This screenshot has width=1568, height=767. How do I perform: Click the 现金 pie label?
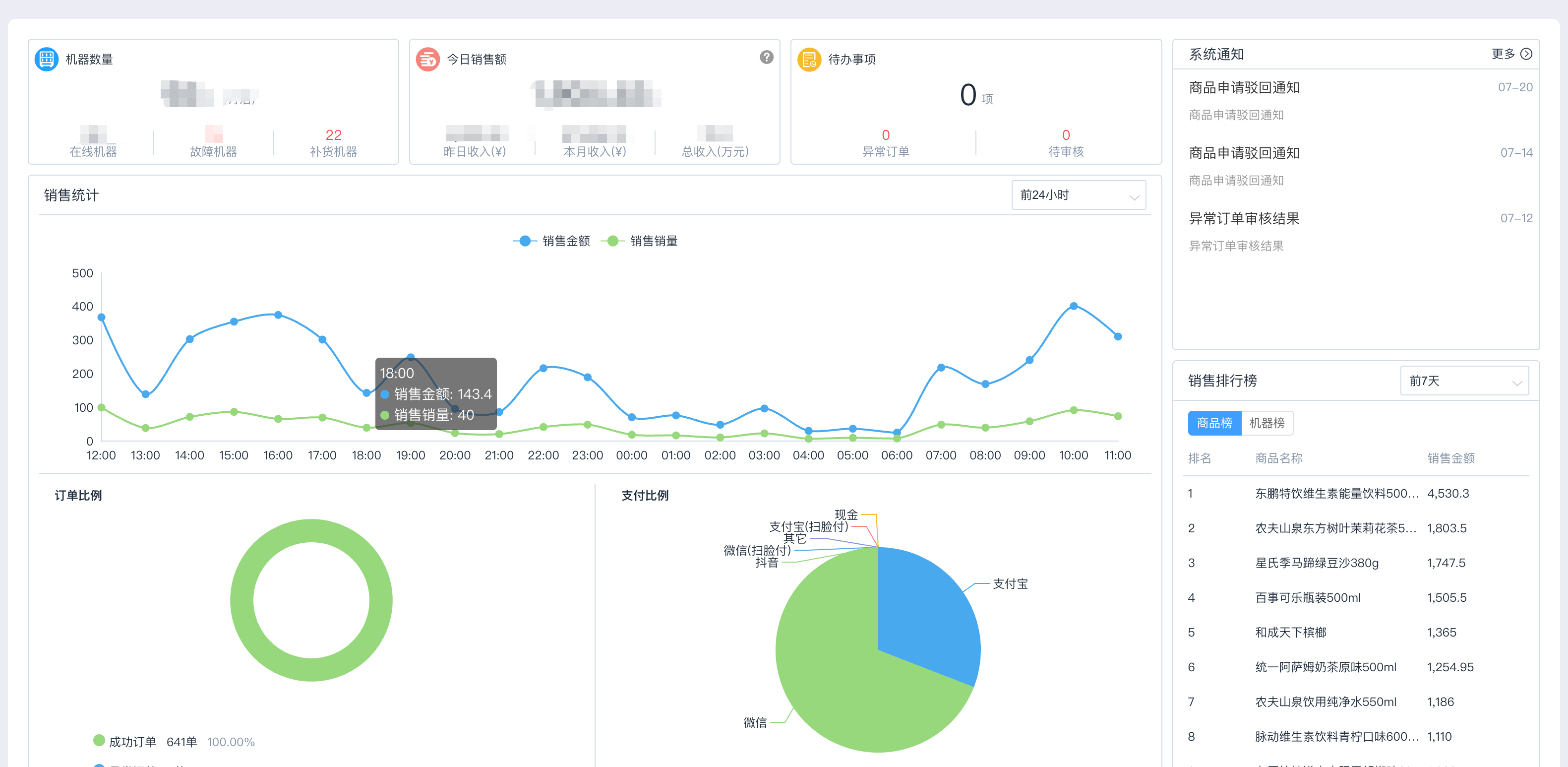pyautogui.click(x=846, y=515)
